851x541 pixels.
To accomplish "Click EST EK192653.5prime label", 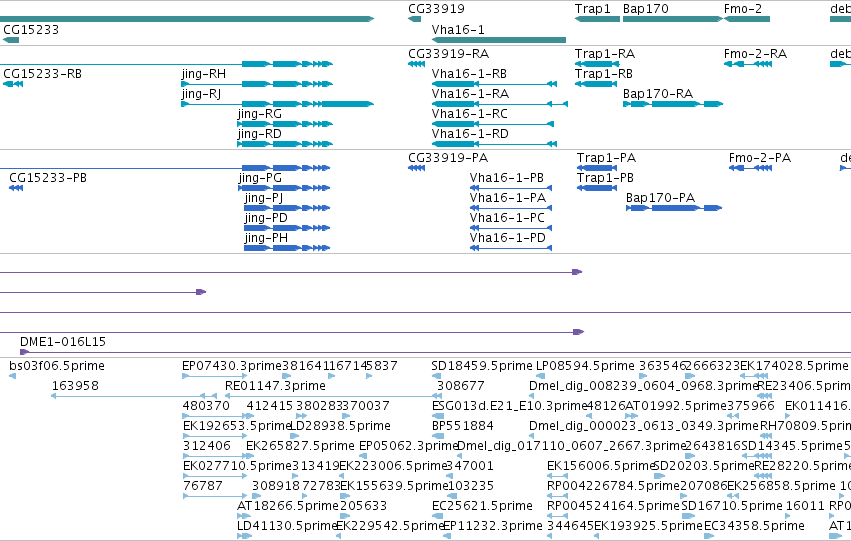I will click(x=237, y=426).
